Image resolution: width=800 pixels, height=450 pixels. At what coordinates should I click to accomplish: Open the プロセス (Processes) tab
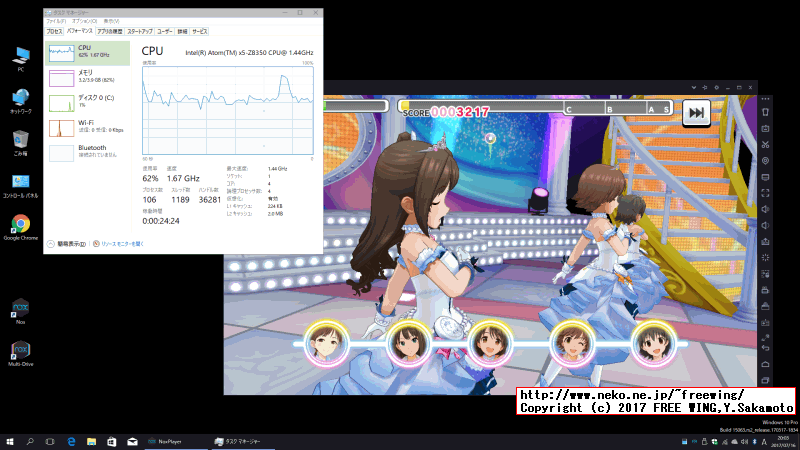point(54,32)
